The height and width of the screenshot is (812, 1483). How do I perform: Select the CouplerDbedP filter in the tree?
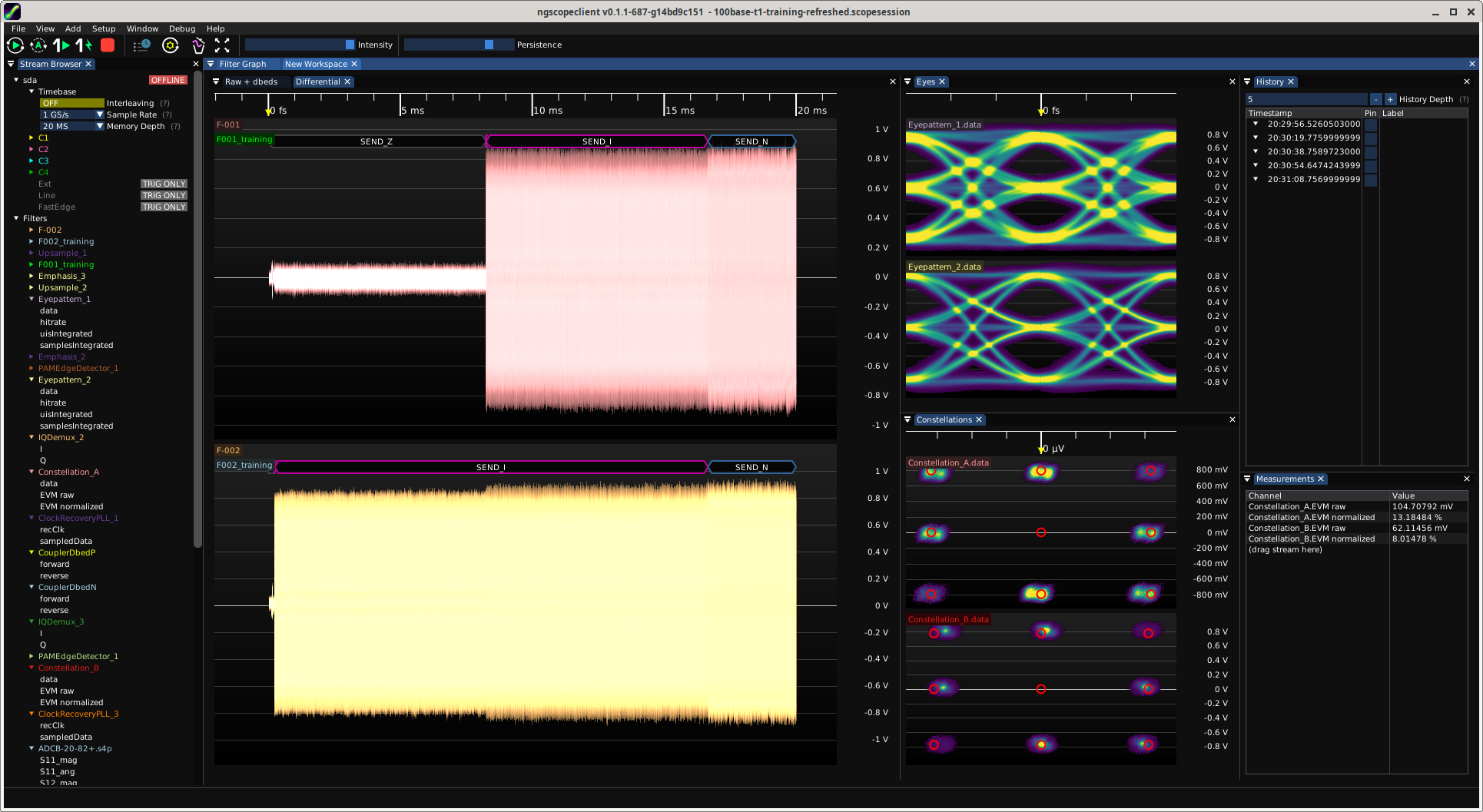pos(67,552)
